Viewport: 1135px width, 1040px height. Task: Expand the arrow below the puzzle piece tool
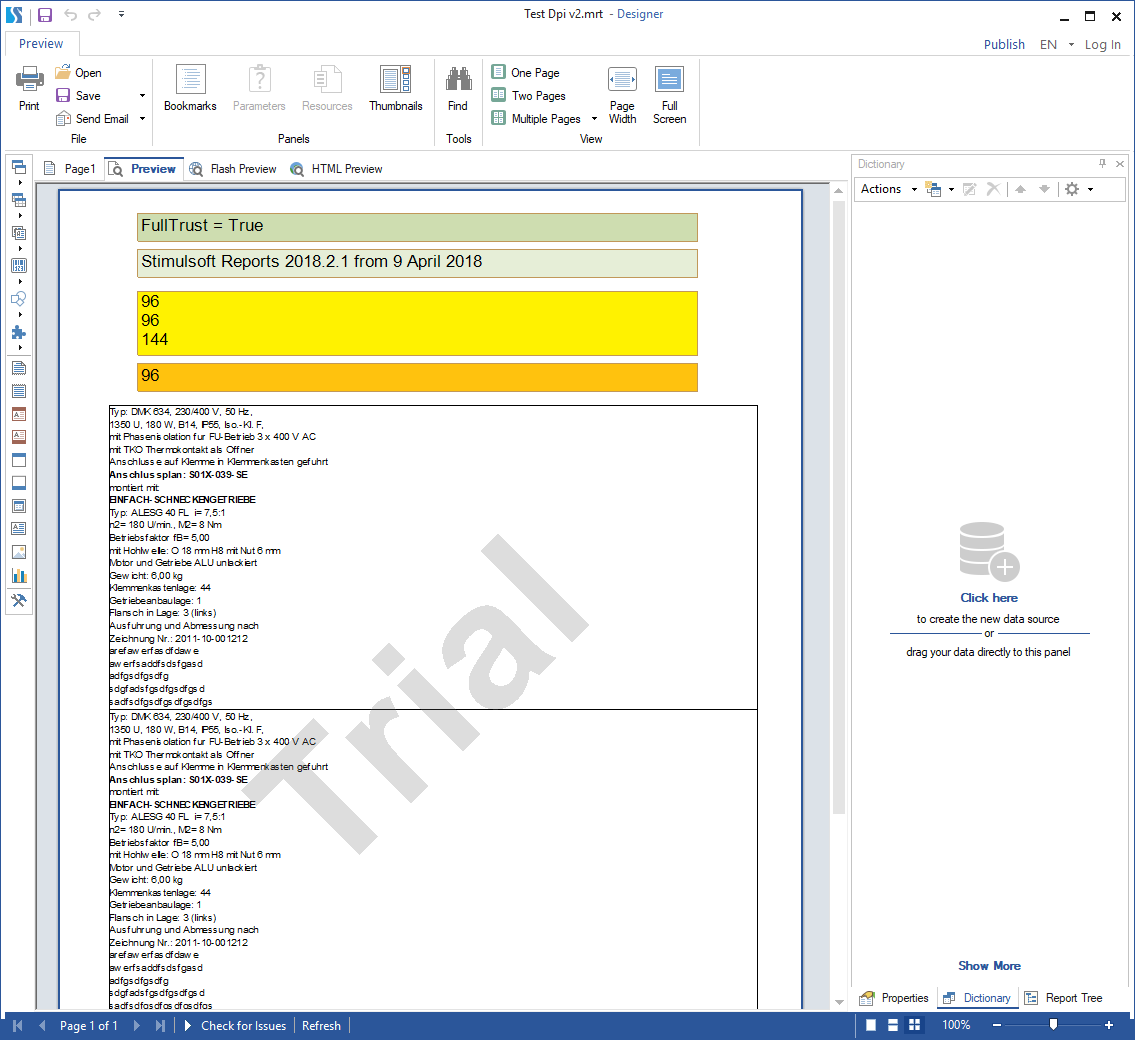click(x=20, y=347)
